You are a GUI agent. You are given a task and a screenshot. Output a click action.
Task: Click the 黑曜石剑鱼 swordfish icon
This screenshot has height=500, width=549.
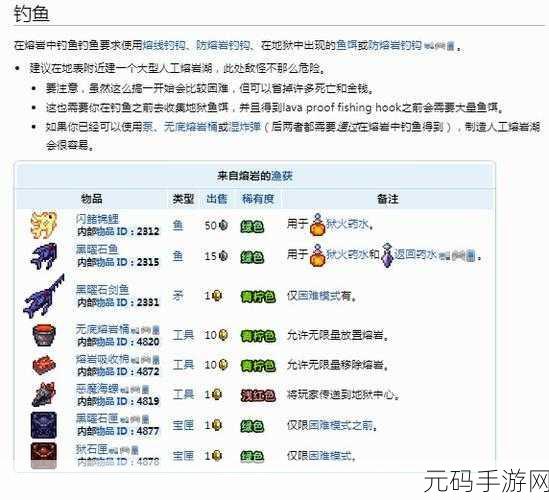coord(44,296)
